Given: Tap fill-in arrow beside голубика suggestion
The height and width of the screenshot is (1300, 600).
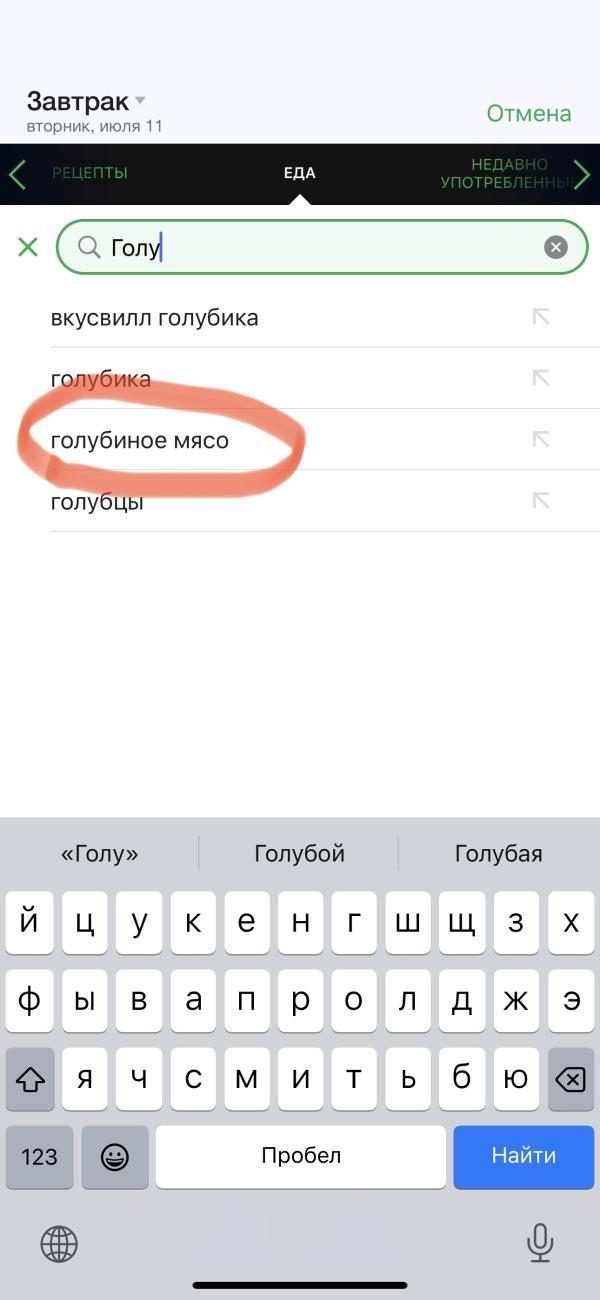Looking at the screenshot, I should (x=541, y=378).
